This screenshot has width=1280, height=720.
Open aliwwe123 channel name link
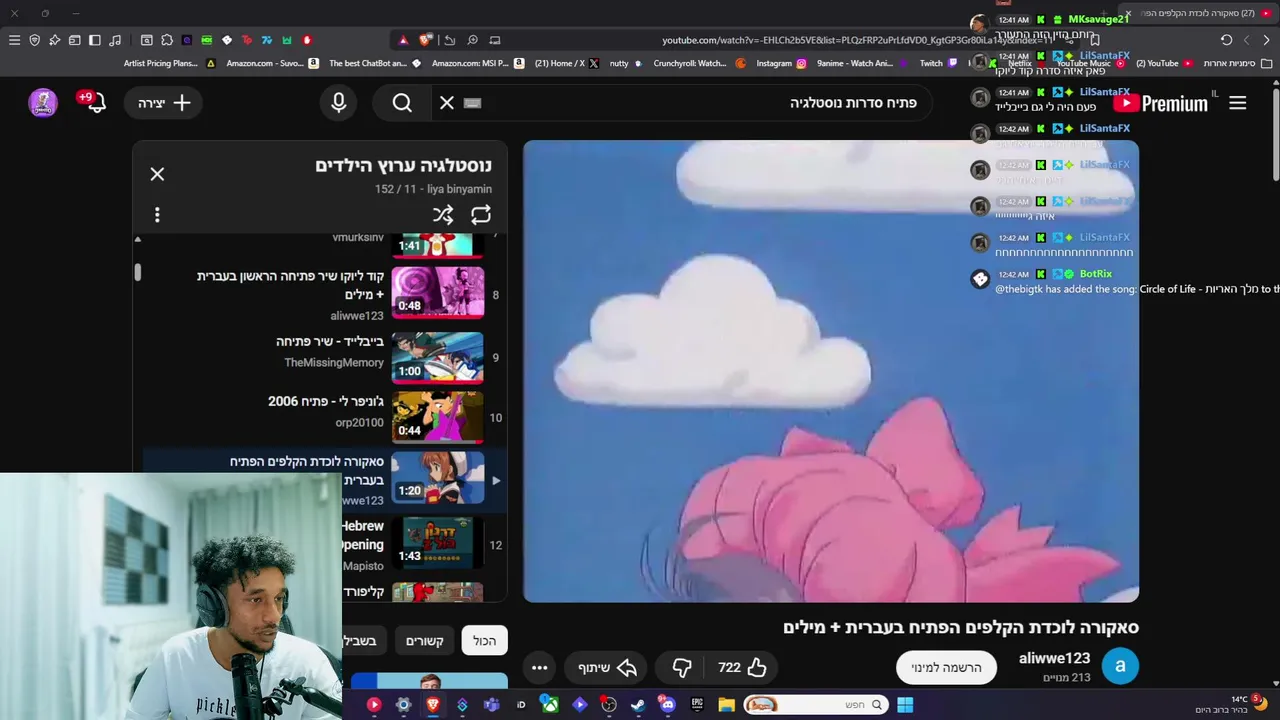pyautogui.click(x=1054, y=658)
